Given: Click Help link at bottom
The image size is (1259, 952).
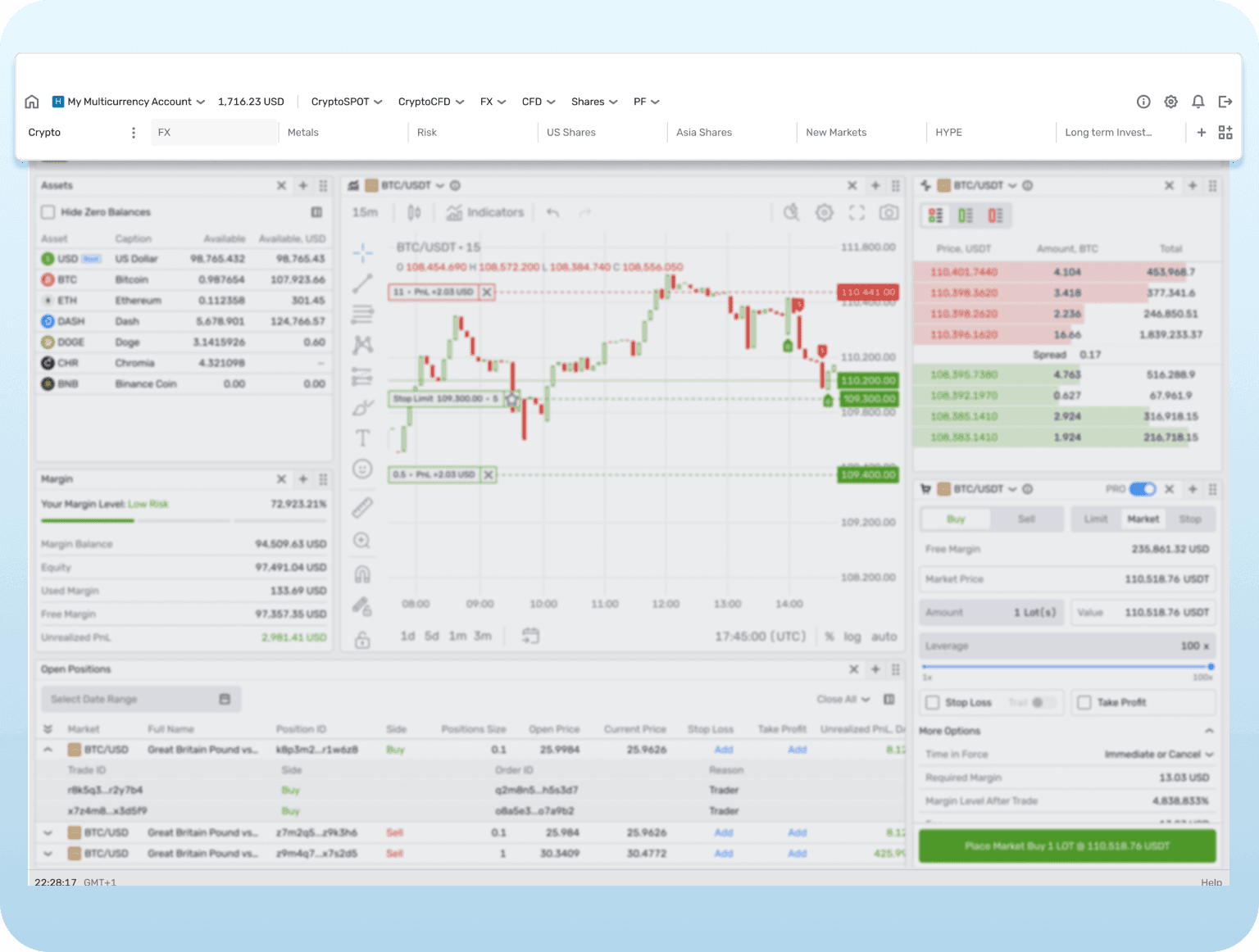Looking at the screenshot, I should 1211,882.
